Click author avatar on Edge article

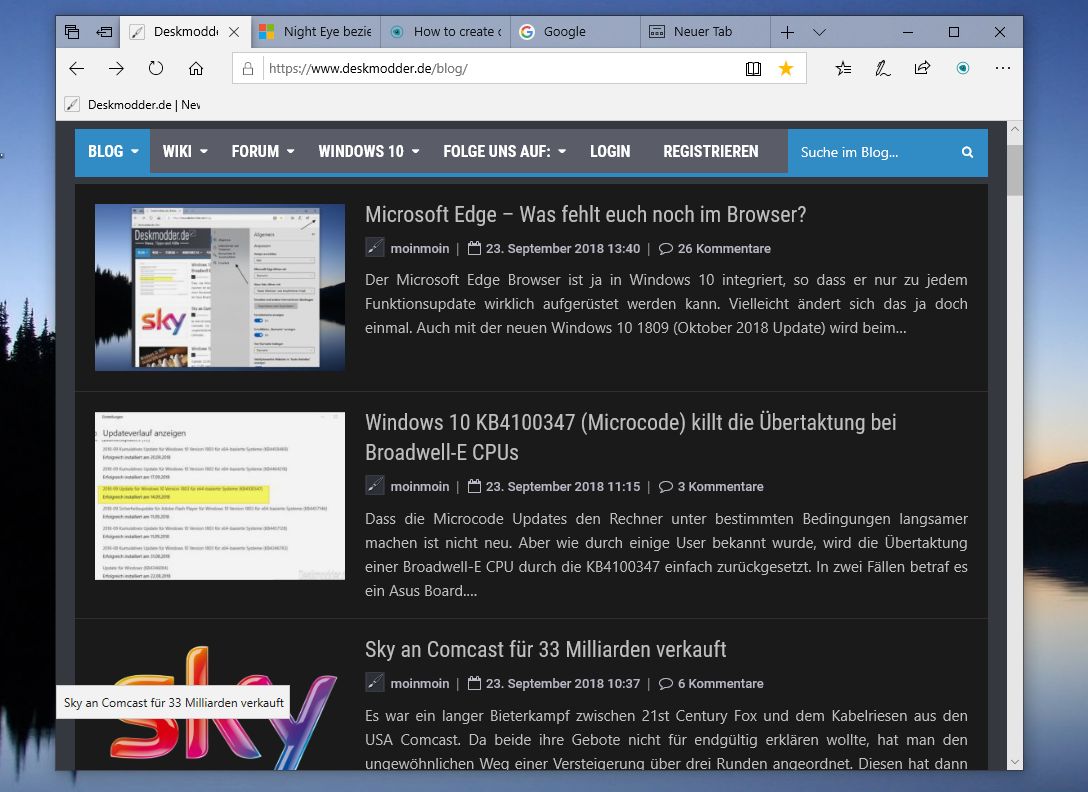click(375, 247)
